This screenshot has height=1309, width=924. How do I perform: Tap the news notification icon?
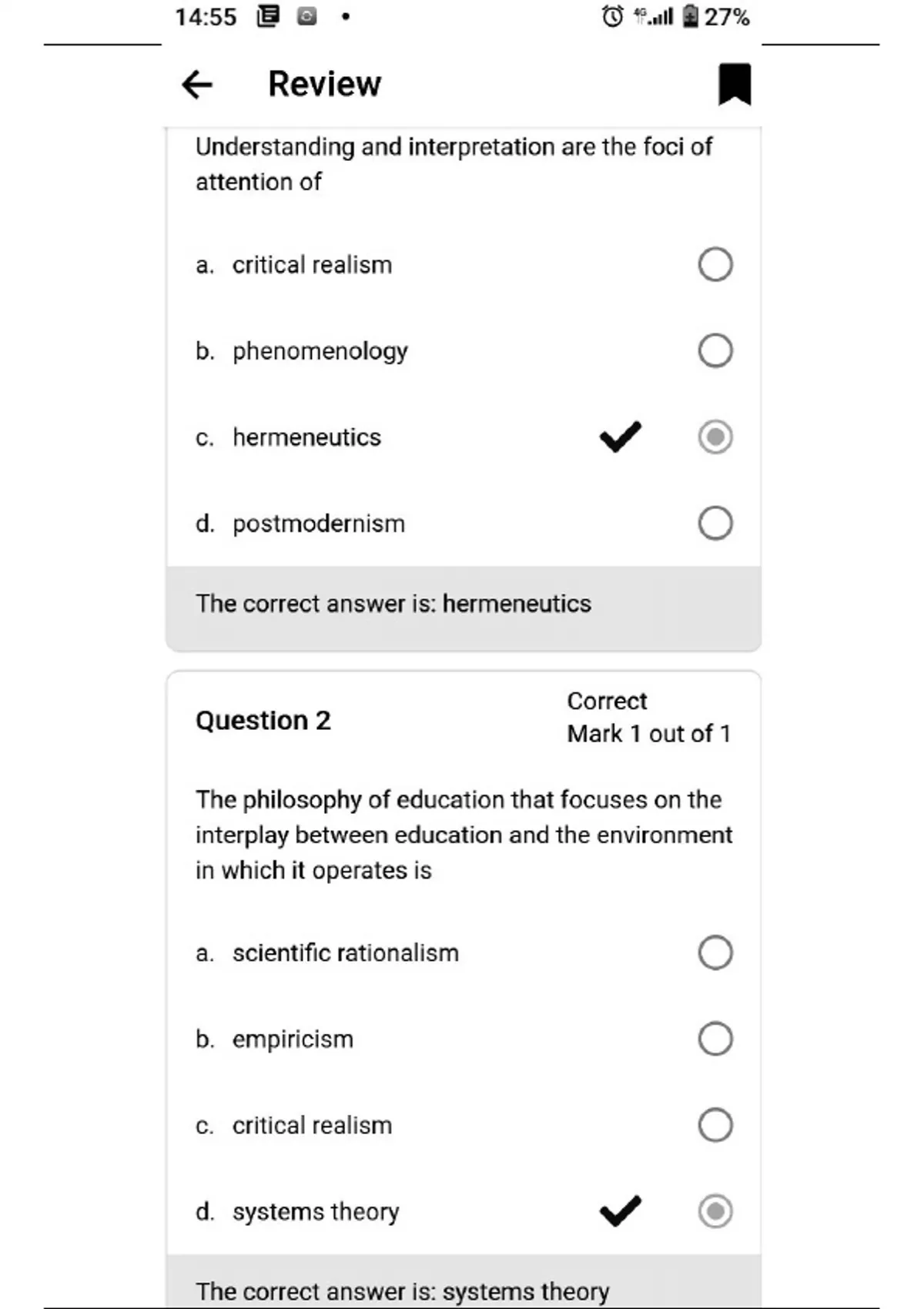(x=268, y=16)
